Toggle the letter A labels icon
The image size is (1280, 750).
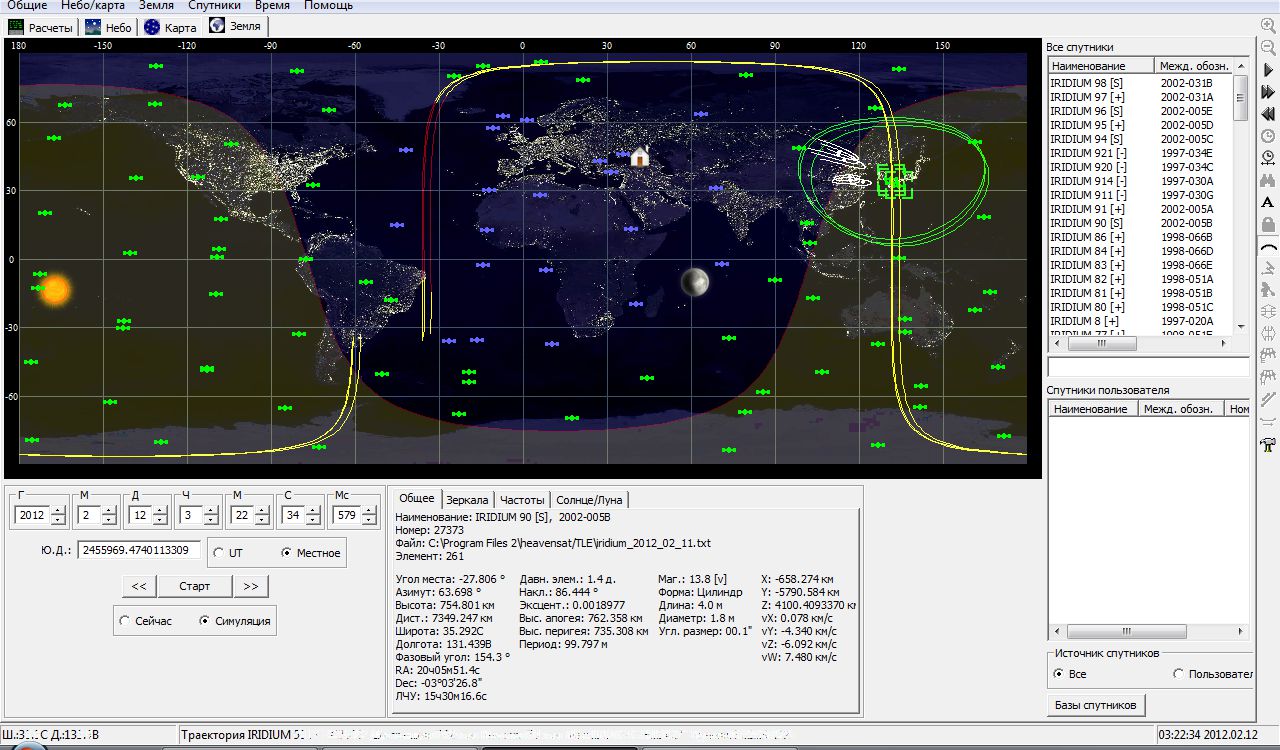coord(1268,202)
